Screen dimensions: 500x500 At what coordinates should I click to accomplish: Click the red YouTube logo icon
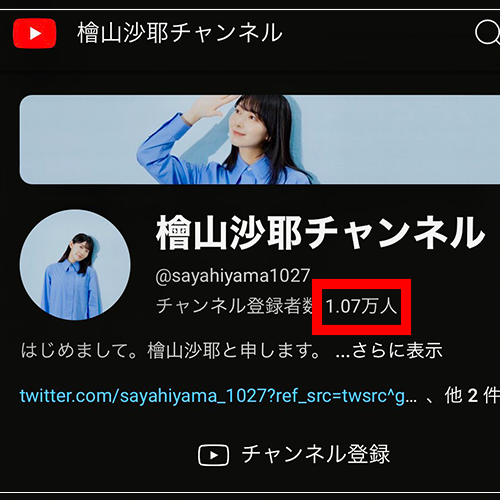click(x=34, y=33)
